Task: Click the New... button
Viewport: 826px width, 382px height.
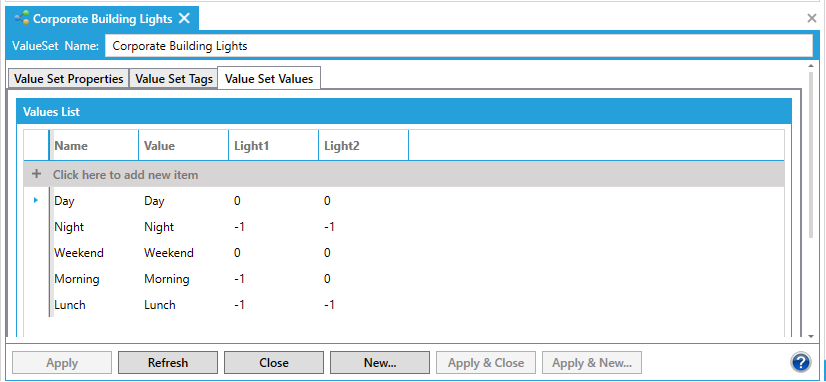Action: click(380, 363)
